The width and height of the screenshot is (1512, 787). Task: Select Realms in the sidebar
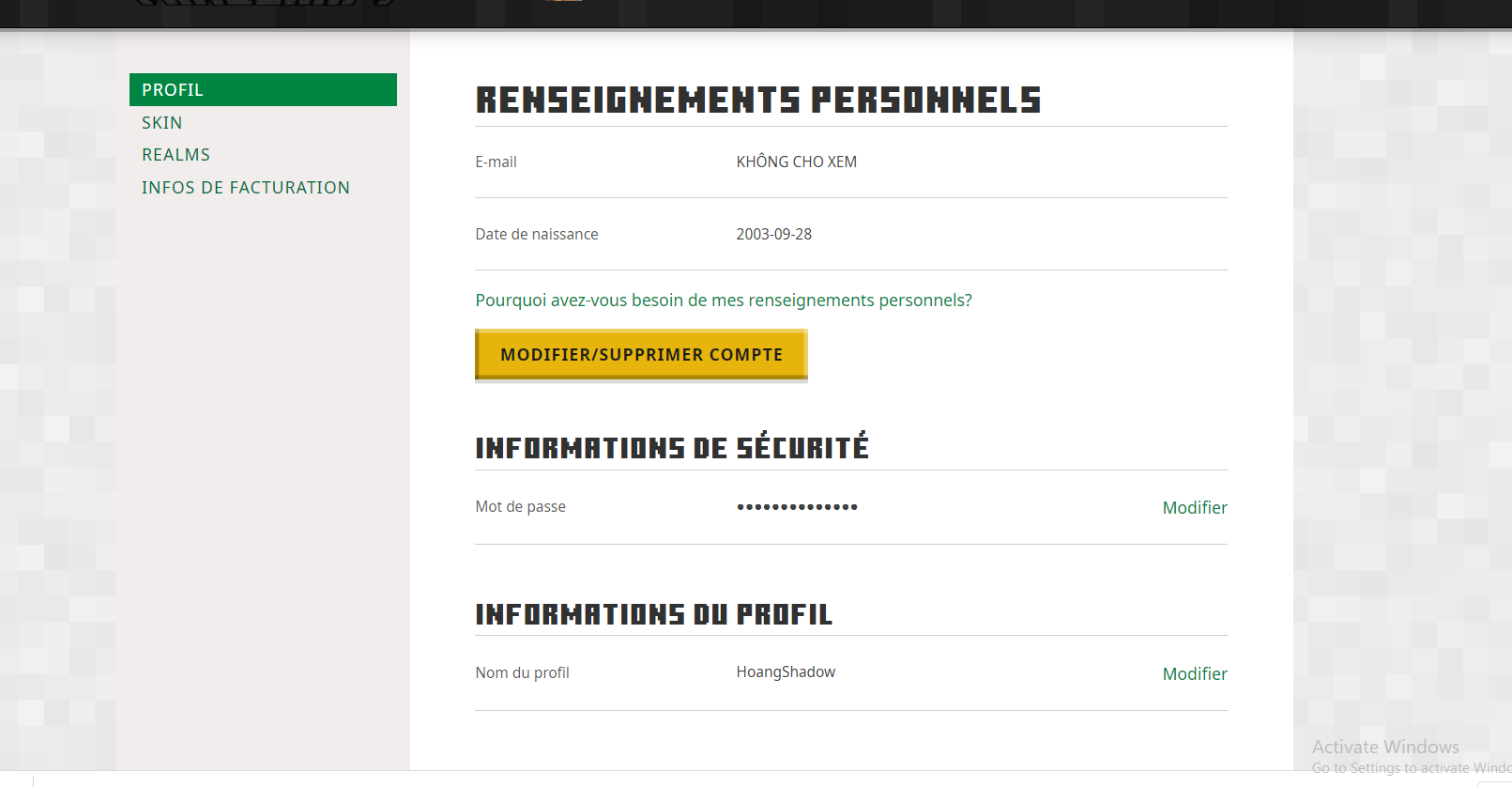click(176, 155)
